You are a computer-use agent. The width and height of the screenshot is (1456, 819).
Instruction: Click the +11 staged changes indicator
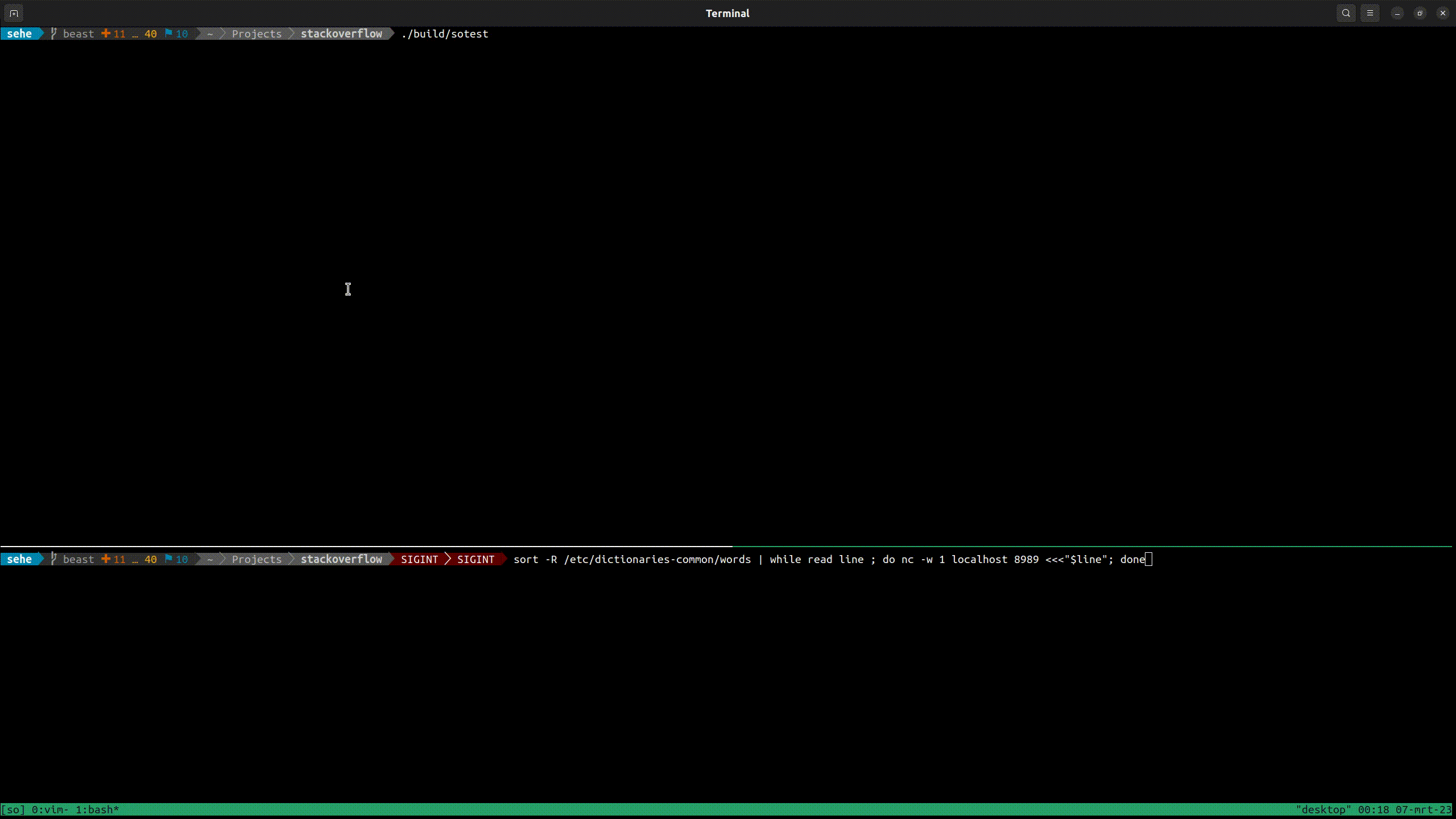113,34
